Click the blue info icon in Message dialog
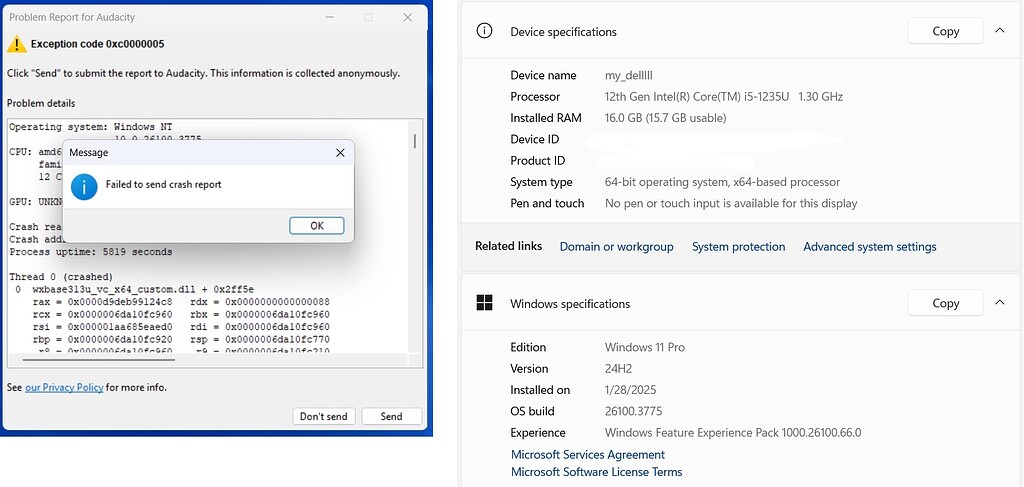Image resolution: width=1024 pixels, height=487 pixels. coord(84,185)
